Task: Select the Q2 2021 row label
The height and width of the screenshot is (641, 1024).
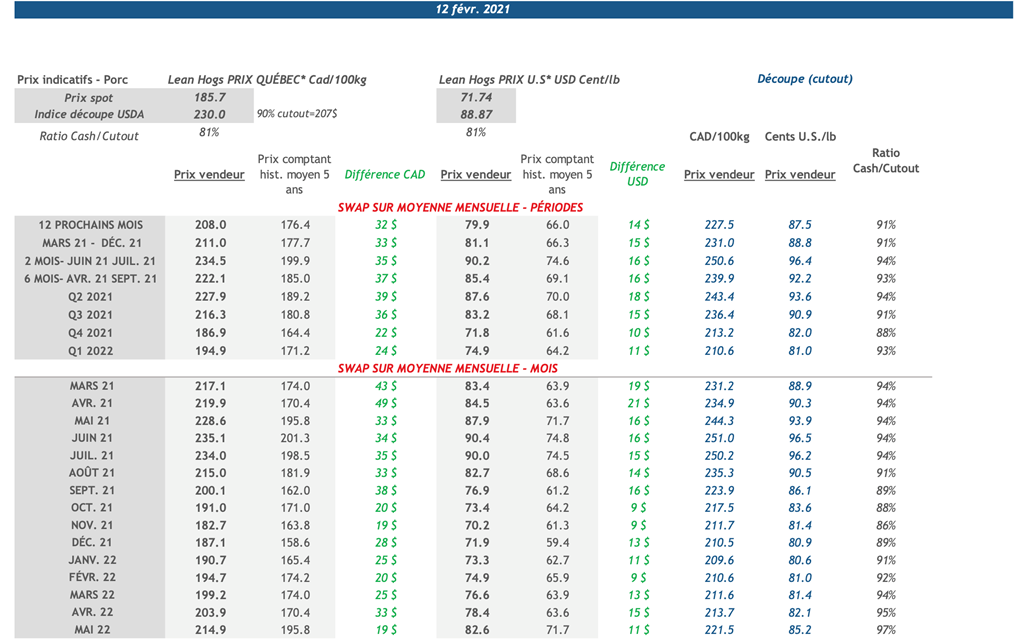Action: click(x=91, y=297)
